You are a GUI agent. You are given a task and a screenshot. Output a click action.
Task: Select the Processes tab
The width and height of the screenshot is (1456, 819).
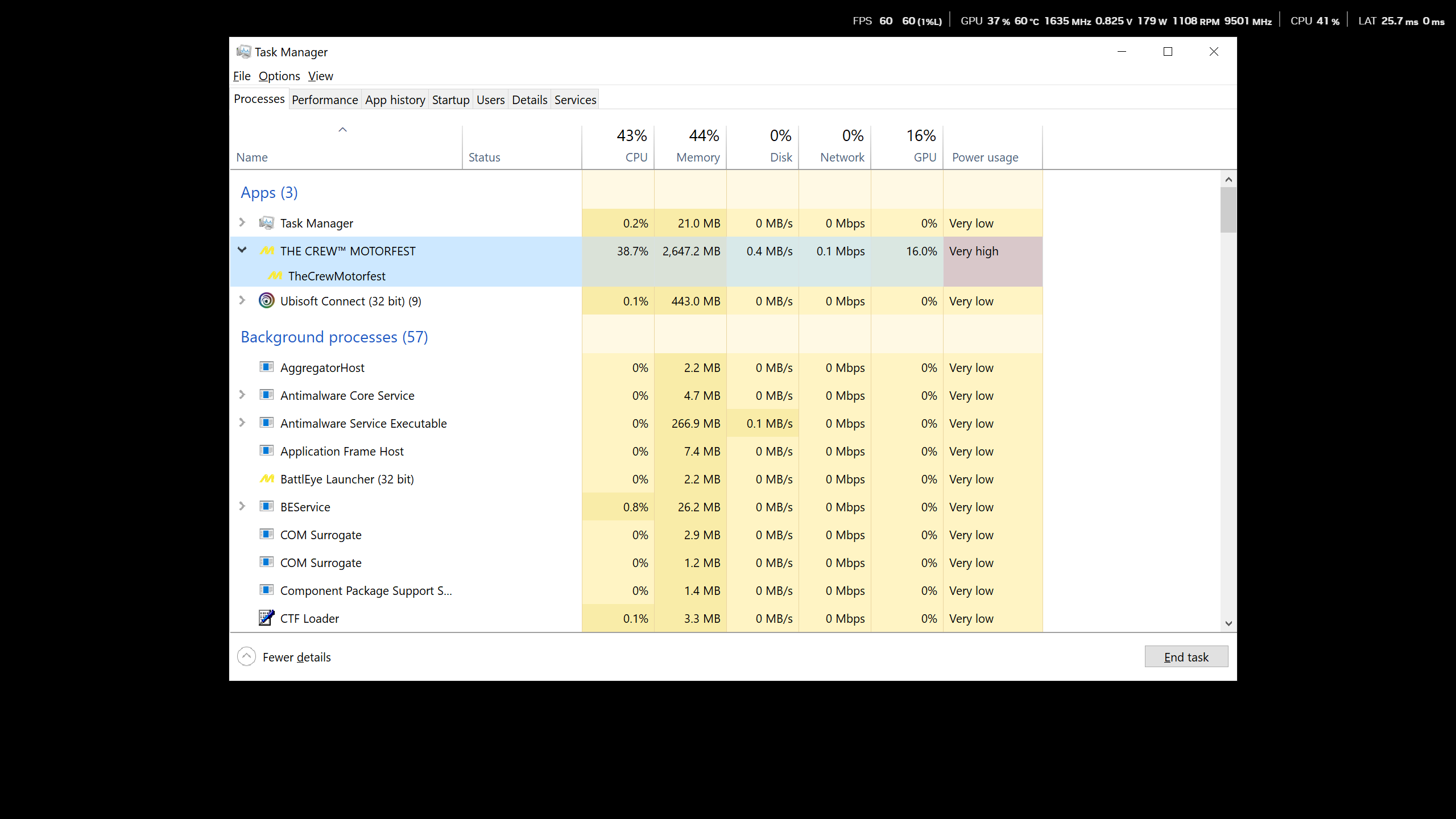click(x=259, y=98)
